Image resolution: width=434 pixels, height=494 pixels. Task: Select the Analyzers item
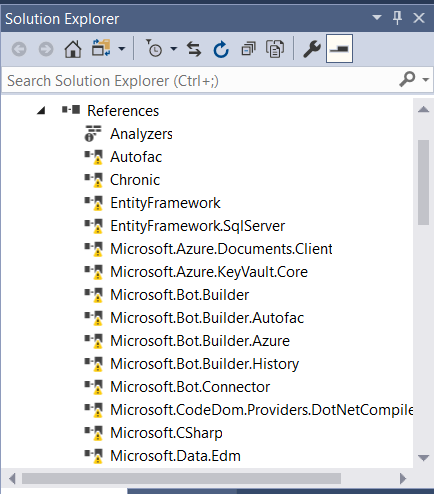141,134
